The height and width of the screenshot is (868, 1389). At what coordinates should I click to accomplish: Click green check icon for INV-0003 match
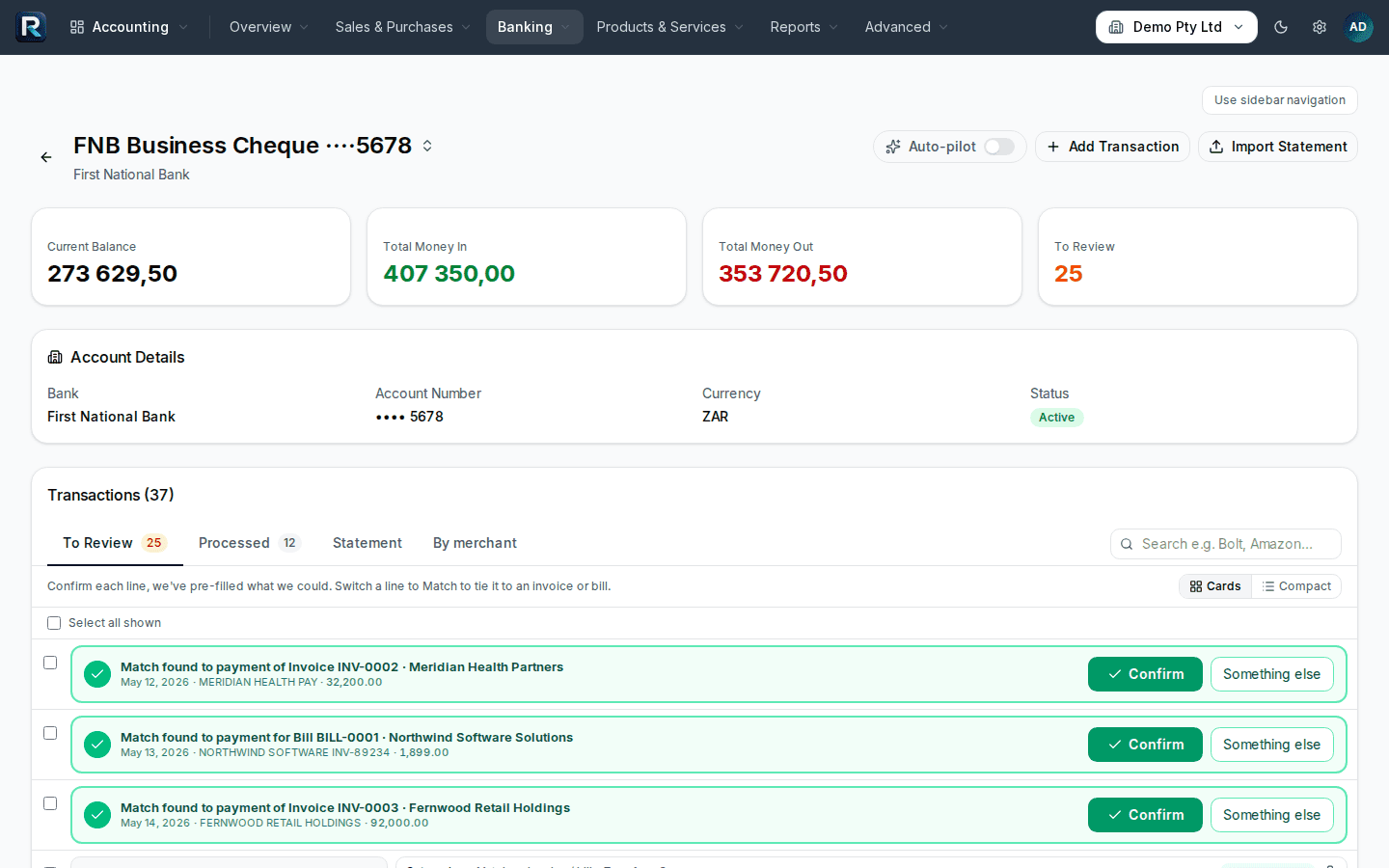coord(97,815)
